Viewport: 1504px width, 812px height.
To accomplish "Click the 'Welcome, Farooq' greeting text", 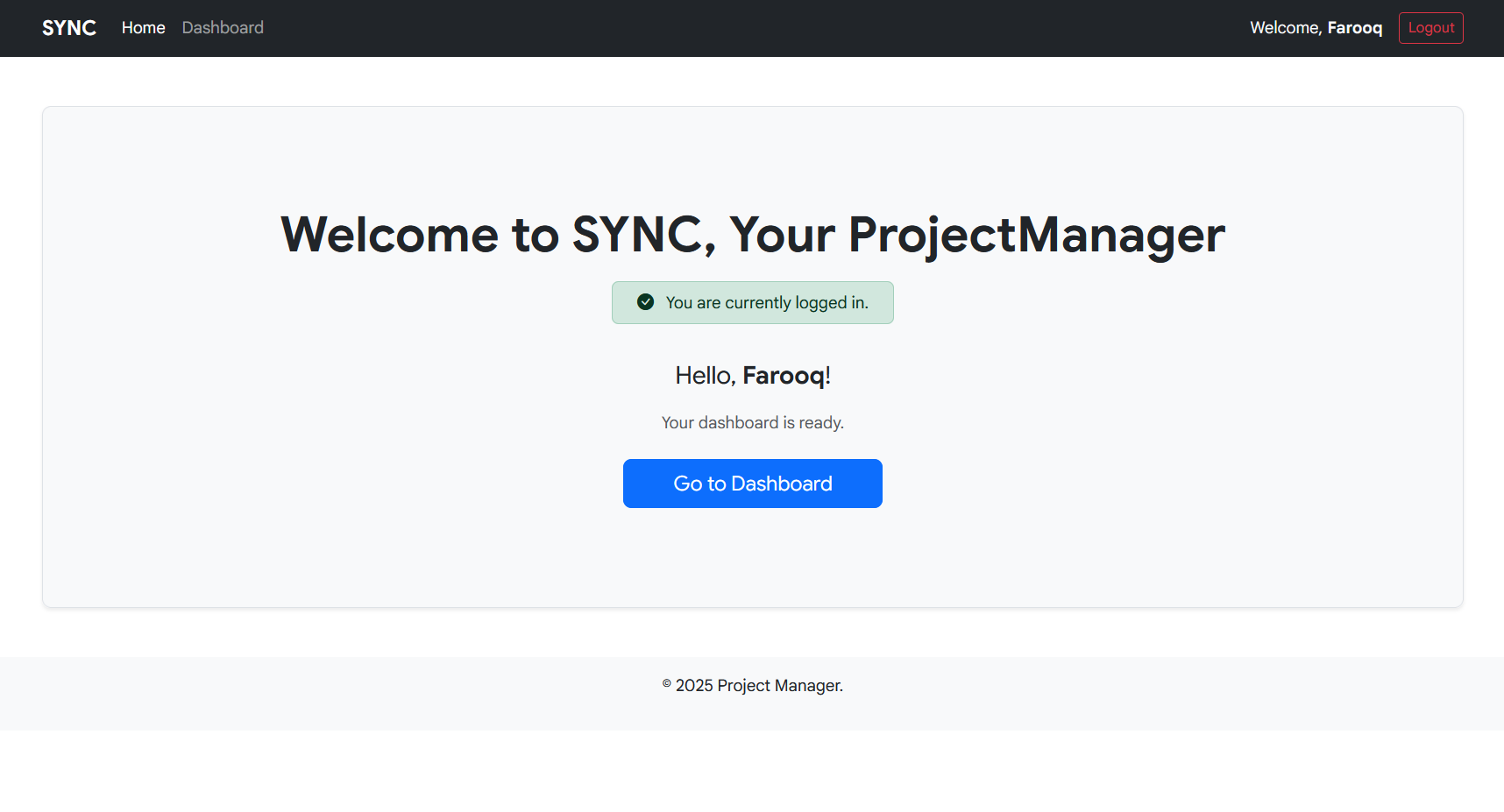I will tap(1316, 27).
